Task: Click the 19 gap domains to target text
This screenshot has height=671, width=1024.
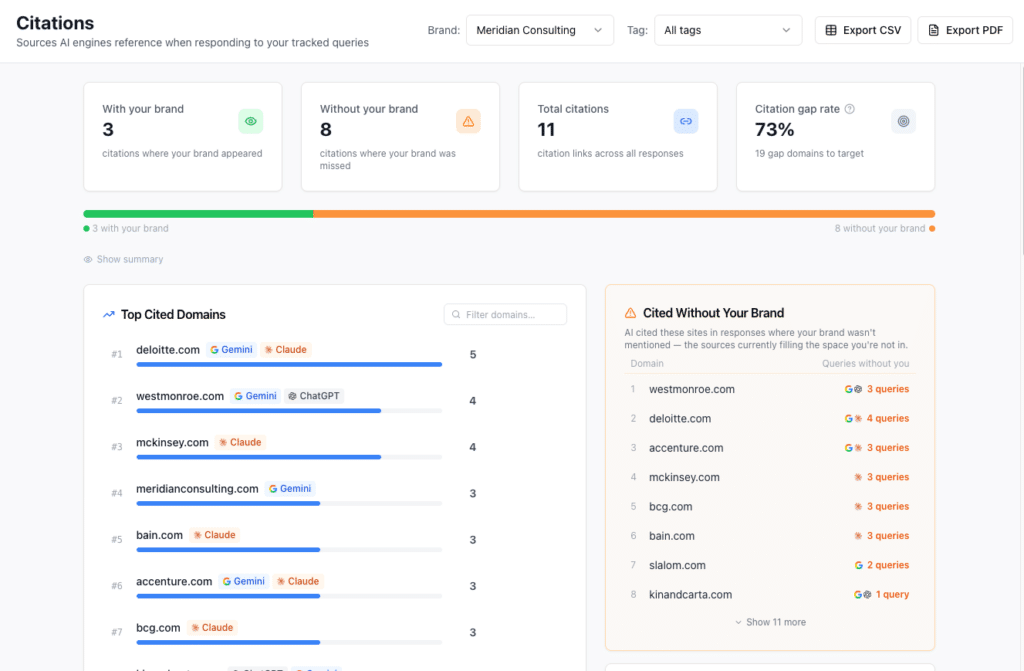Action: [x=809, y=154]
